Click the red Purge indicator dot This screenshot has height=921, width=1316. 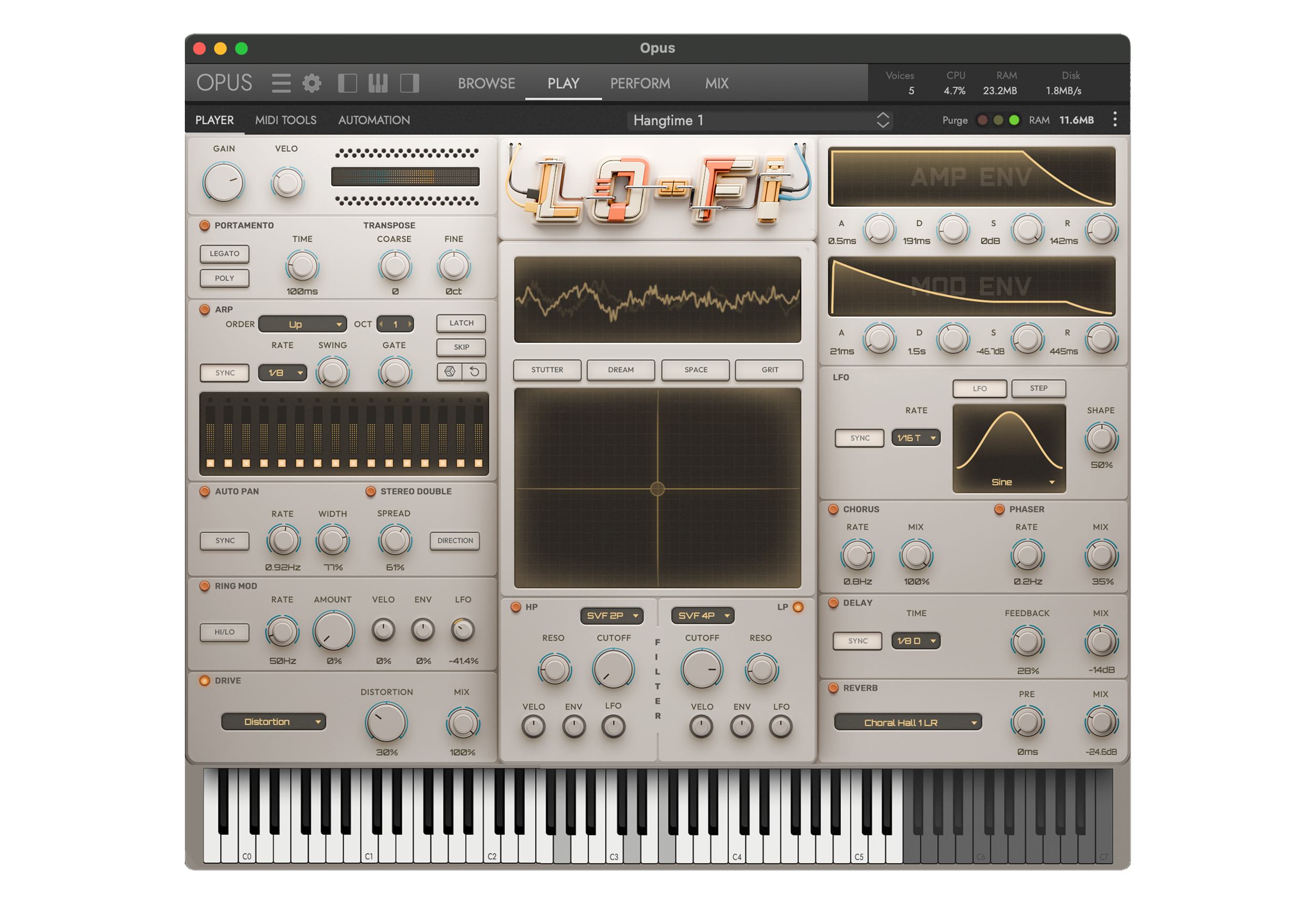pyautogui.click(x=983, y=120)
